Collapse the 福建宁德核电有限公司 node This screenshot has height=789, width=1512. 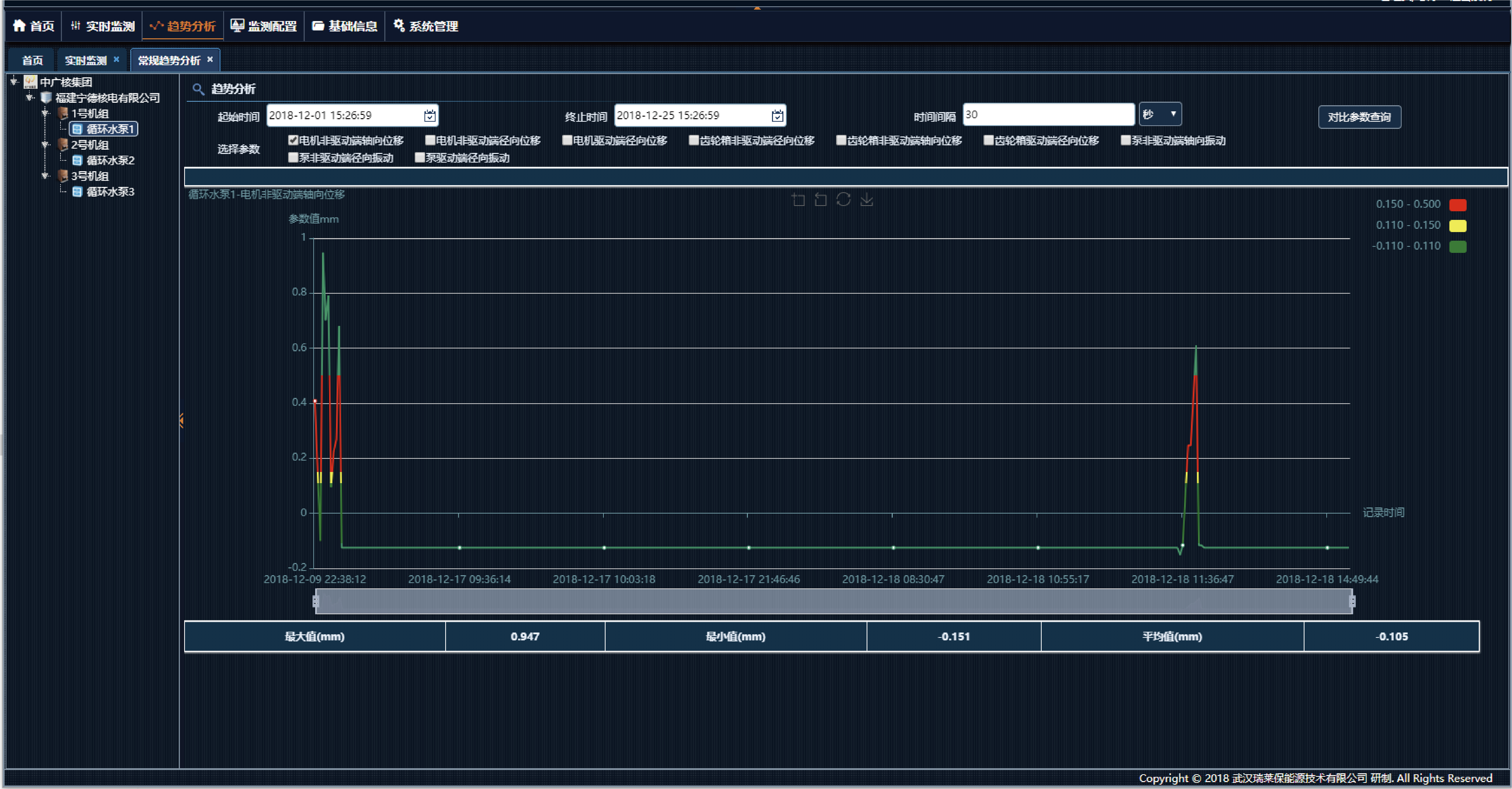(30, 97)
